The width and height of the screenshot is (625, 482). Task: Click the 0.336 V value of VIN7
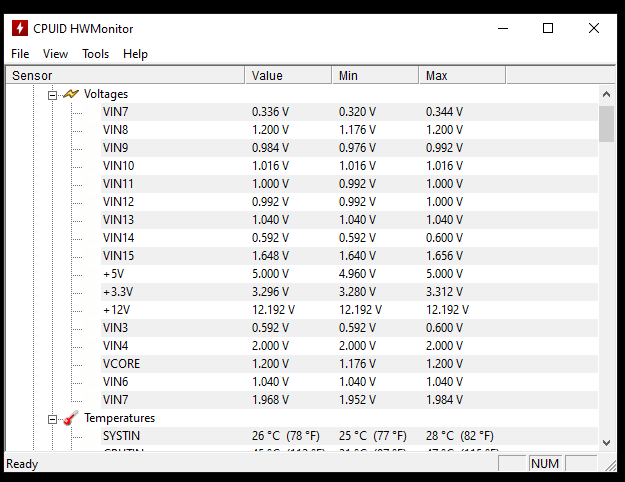click(x=270, y=112)
